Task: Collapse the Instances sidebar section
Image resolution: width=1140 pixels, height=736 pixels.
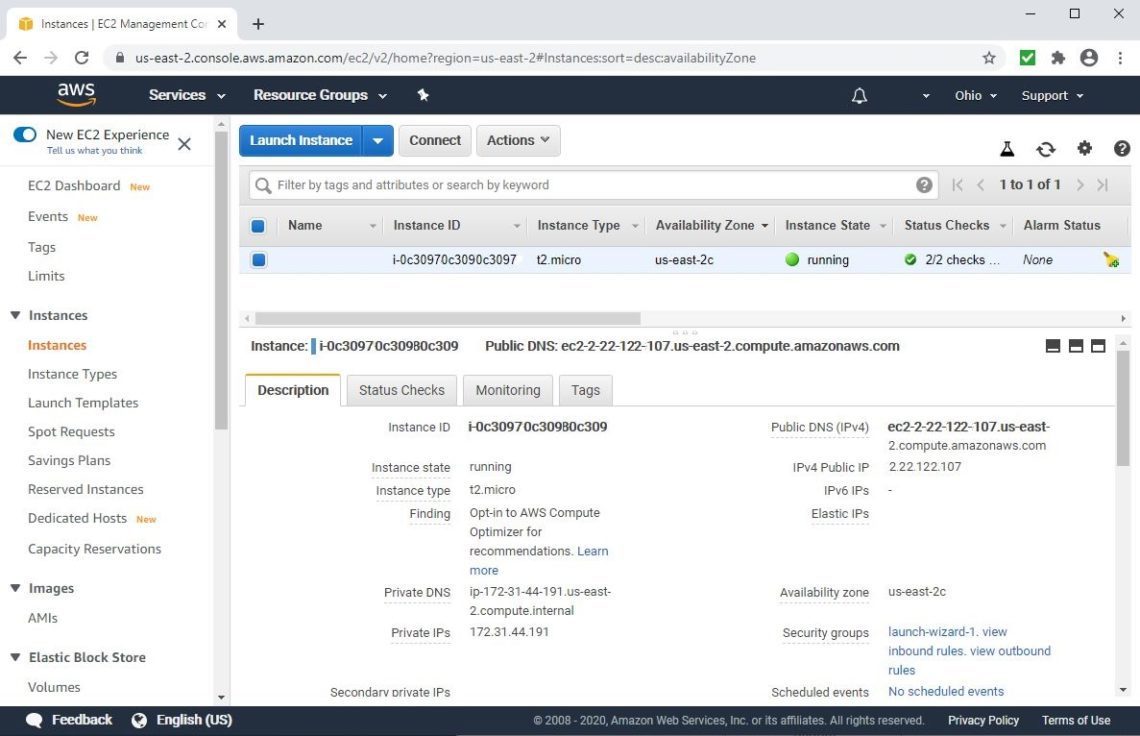Action: 15,315
